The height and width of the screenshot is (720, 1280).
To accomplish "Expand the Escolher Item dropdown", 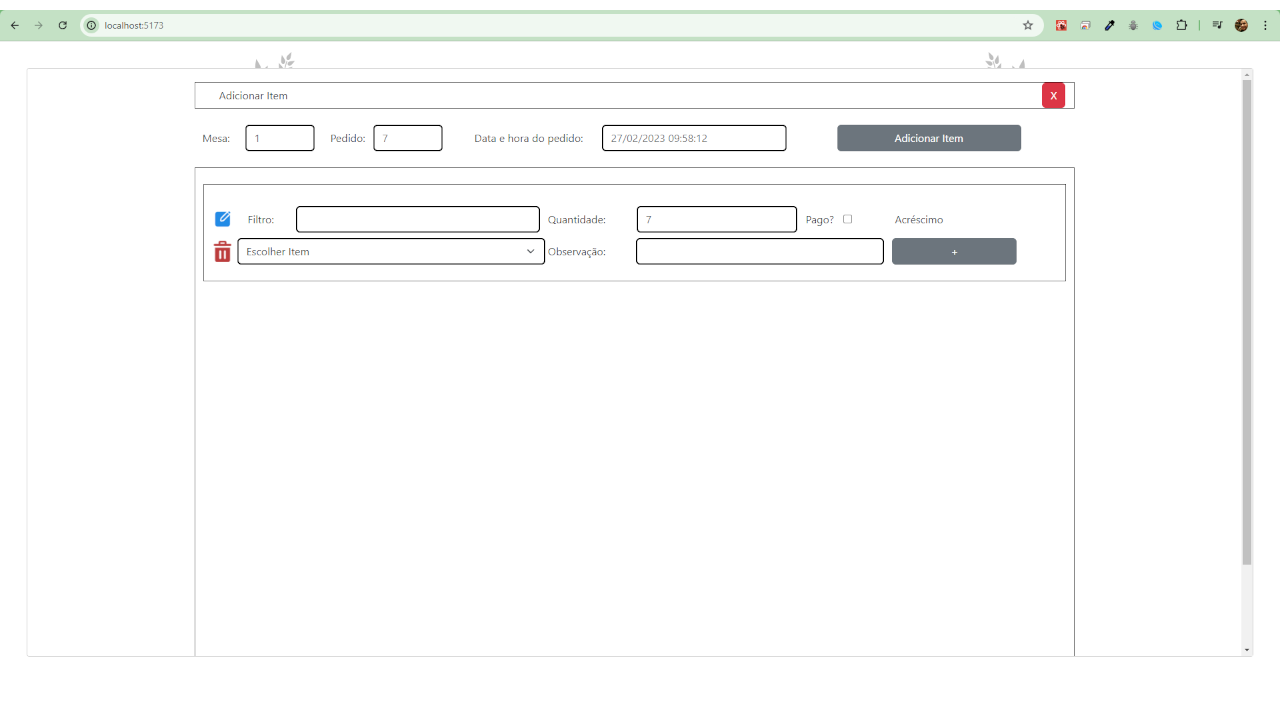I will (x=391, y=251).
